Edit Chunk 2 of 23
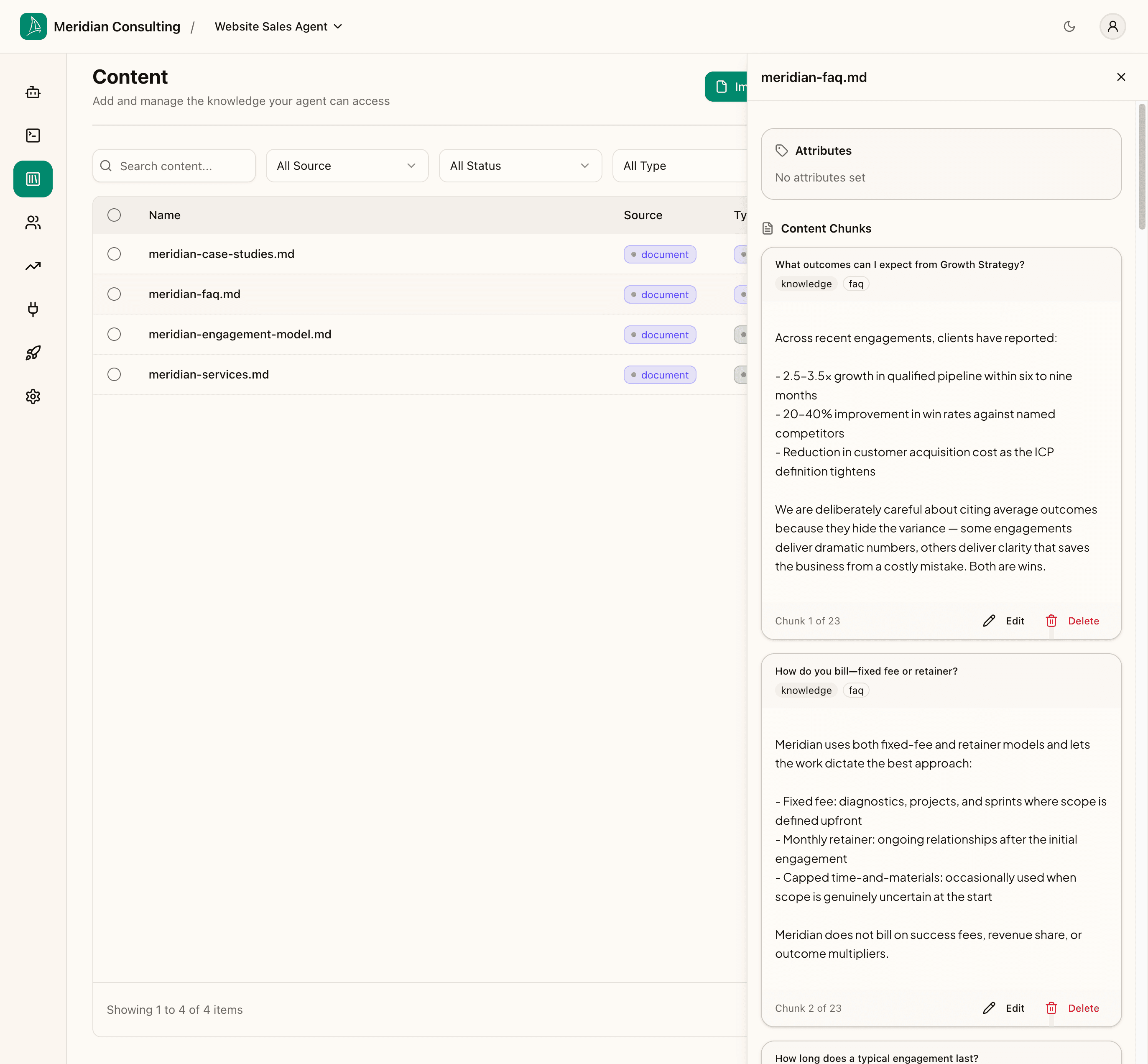Screen dimensions: 1148x1064 [1004, 1008]
